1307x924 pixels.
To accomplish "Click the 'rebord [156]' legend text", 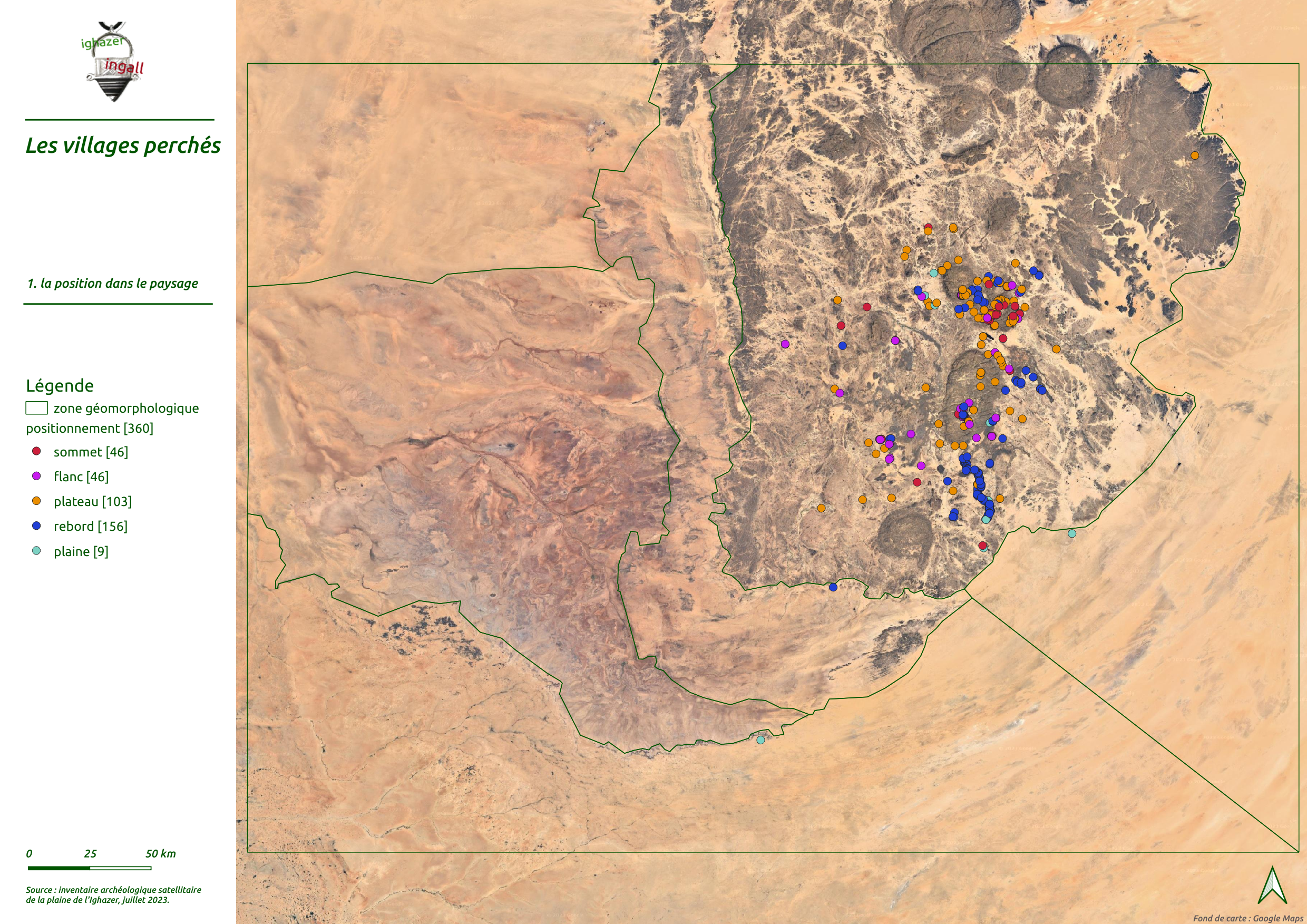I will 91,527.
